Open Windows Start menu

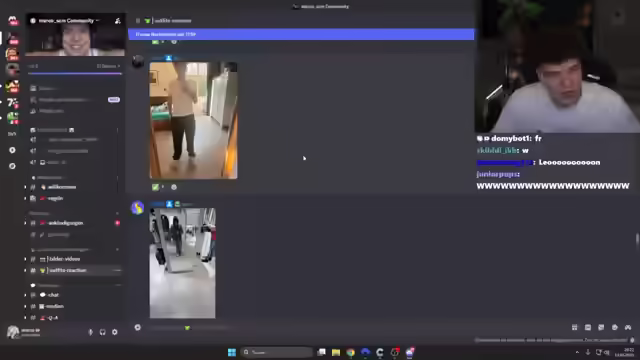[232, 352]
